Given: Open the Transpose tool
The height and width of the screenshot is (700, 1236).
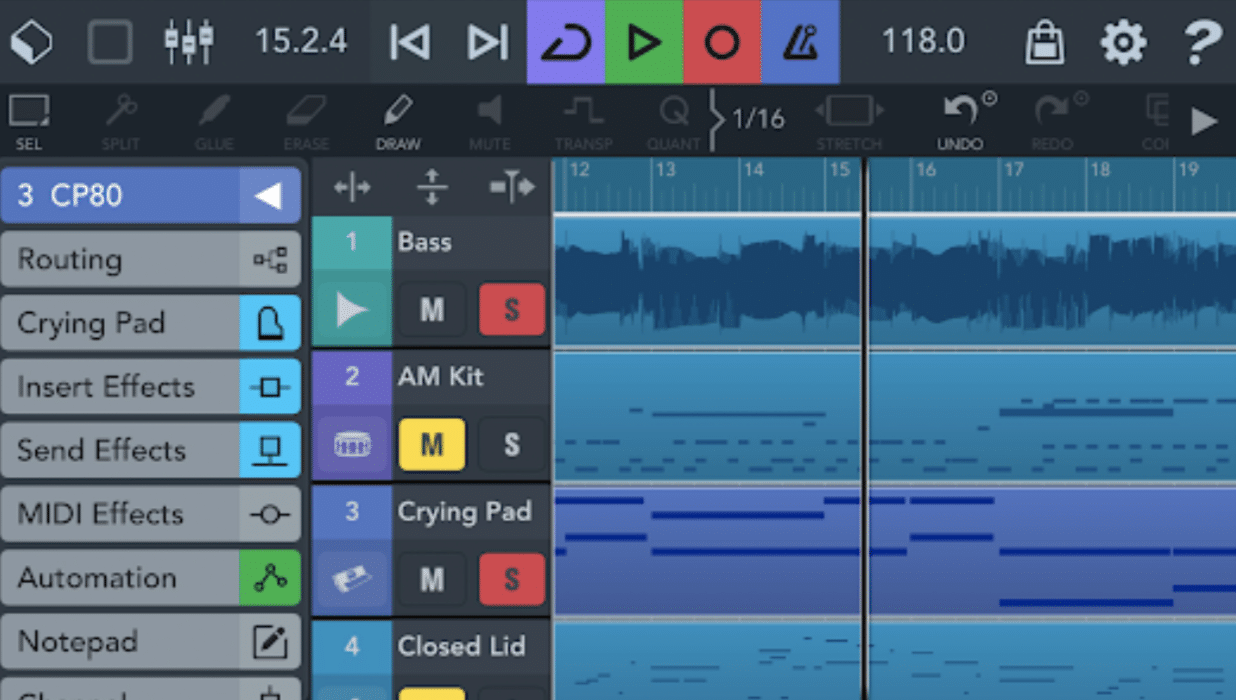Looking at the screenshot, I should click(584, 122).
